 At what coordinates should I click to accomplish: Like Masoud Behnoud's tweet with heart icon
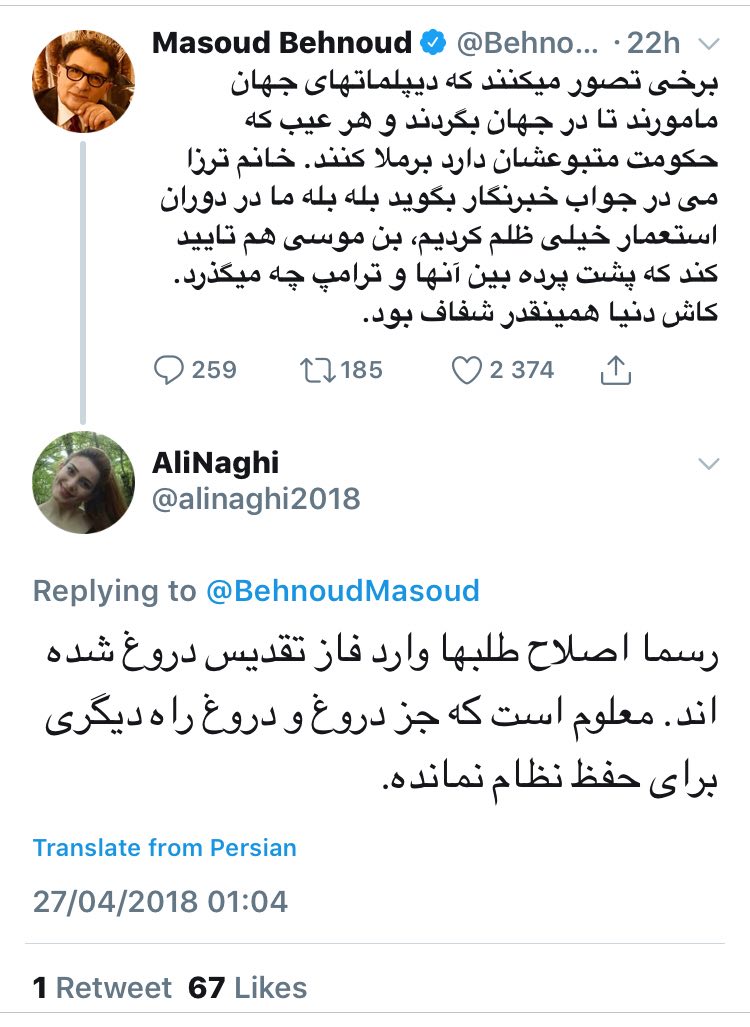pyautogui.click(x=466, y=370)
